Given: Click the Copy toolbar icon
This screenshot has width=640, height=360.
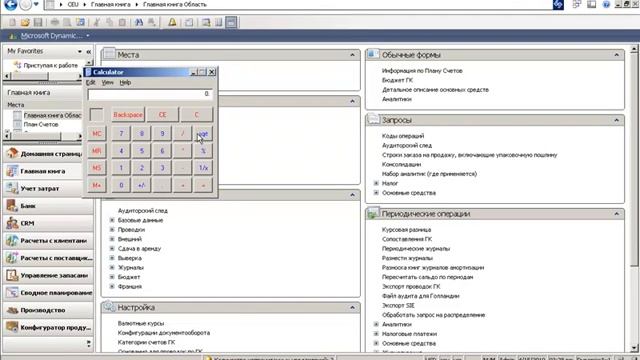Looking at the screenshot, I should (x=109, y=22).
